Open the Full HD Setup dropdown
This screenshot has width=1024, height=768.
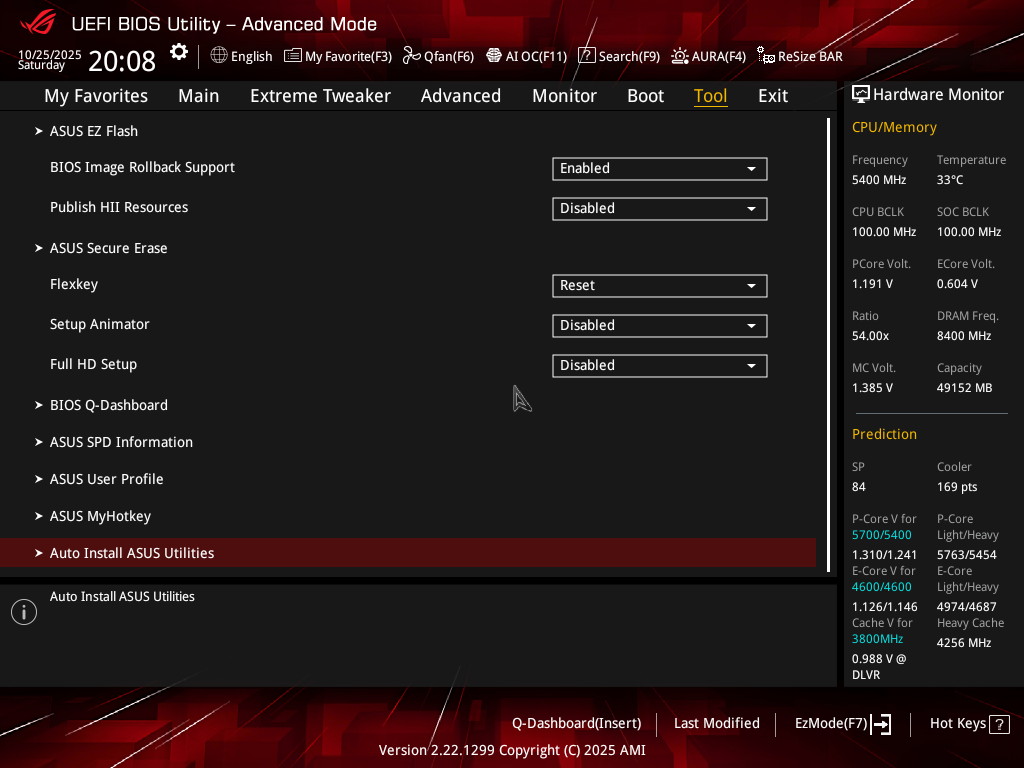tap(659, 366)
